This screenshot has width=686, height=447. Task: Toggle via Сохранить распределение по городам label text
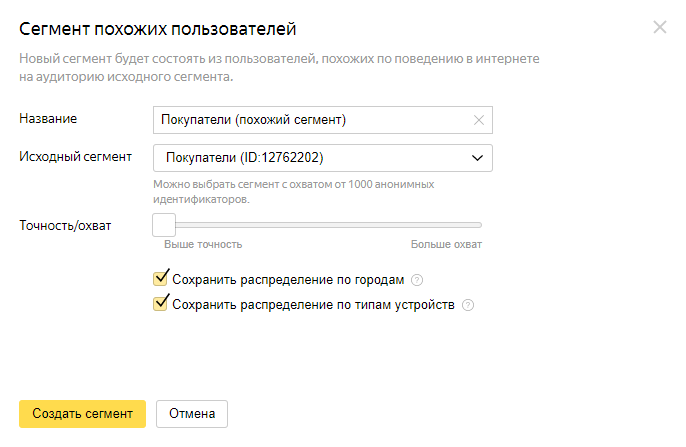coord(288,280)
